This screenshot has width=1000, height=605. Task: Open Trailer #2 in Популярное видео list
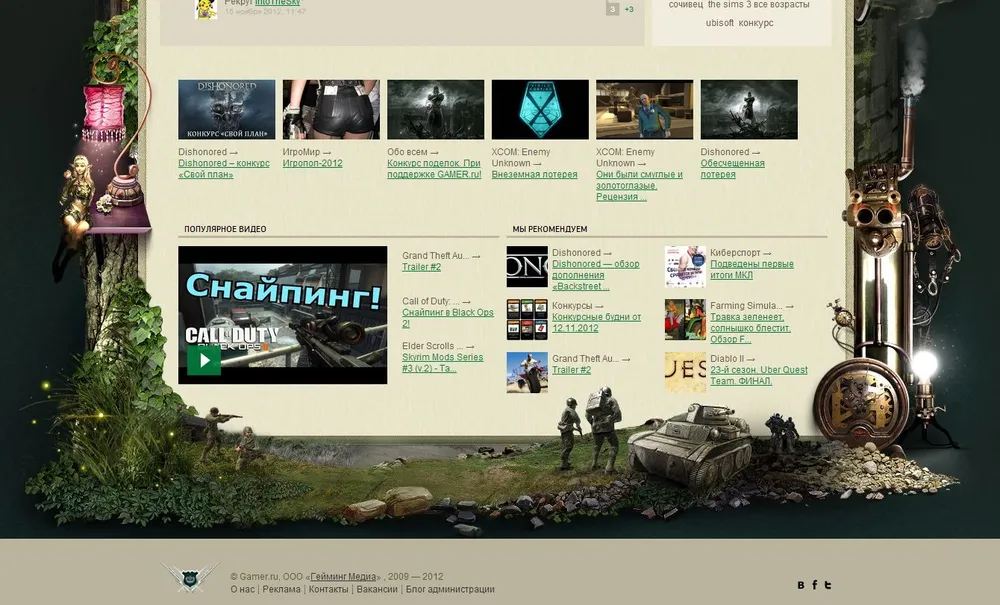tap(422, 267)
